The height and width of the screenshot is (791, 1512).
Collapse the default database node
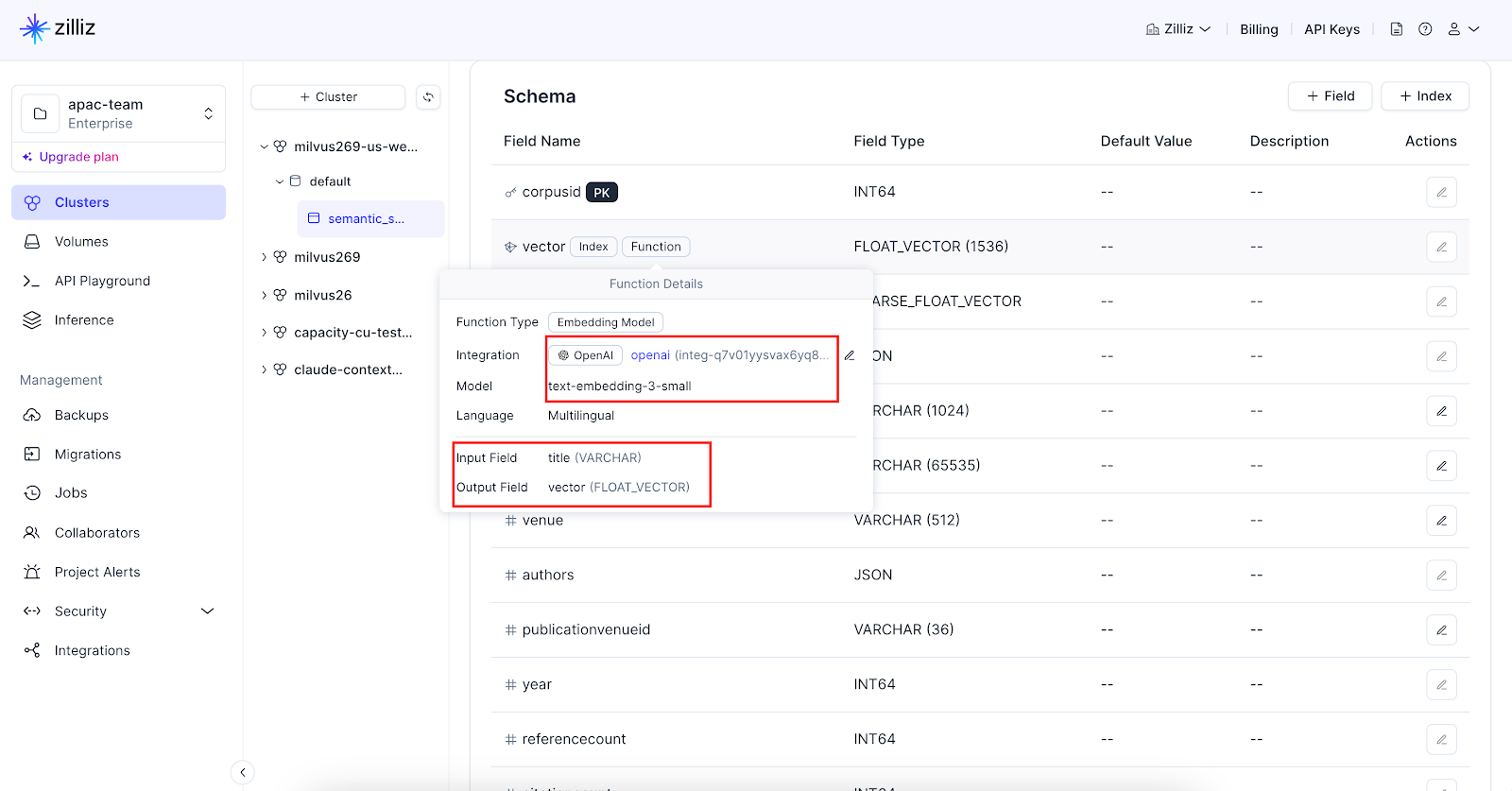click(280, 181)
